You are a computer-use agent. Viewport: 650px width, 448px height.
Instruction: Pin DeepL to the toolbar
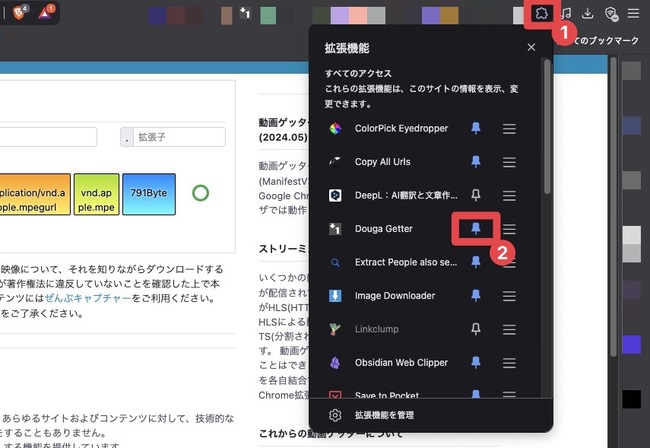(476, 195)
